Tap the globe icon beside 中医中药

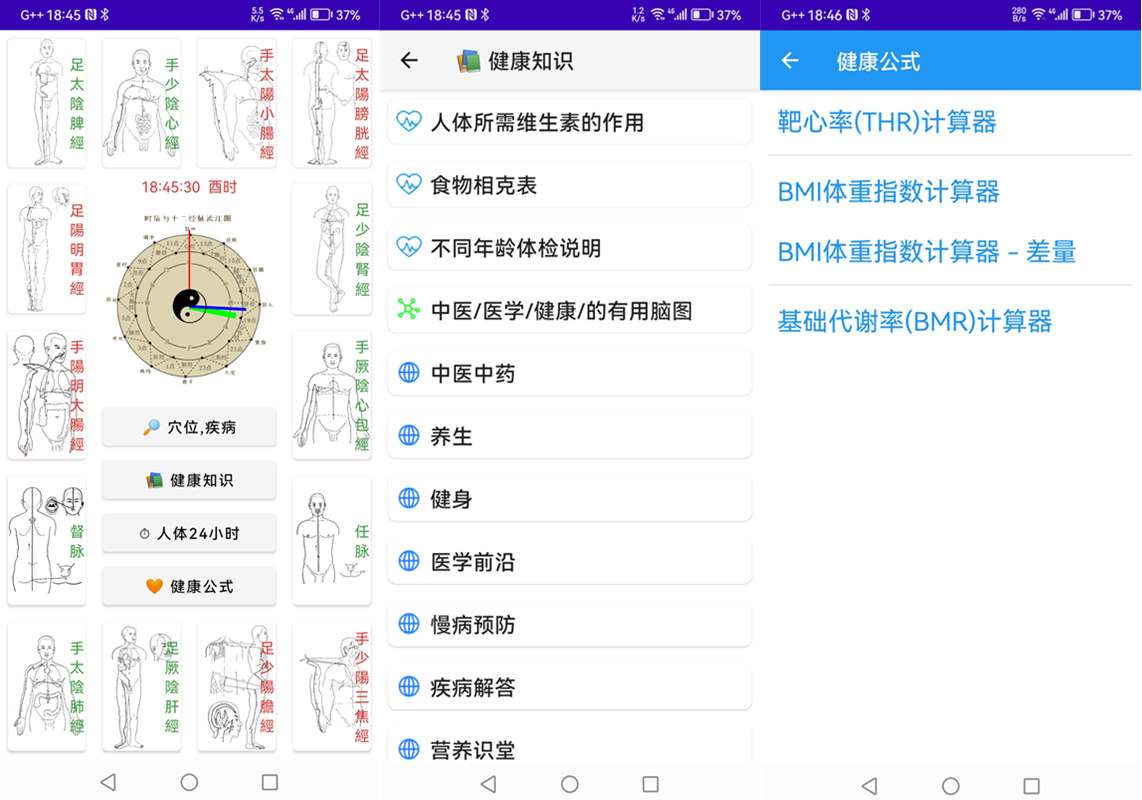click(408, 373)
